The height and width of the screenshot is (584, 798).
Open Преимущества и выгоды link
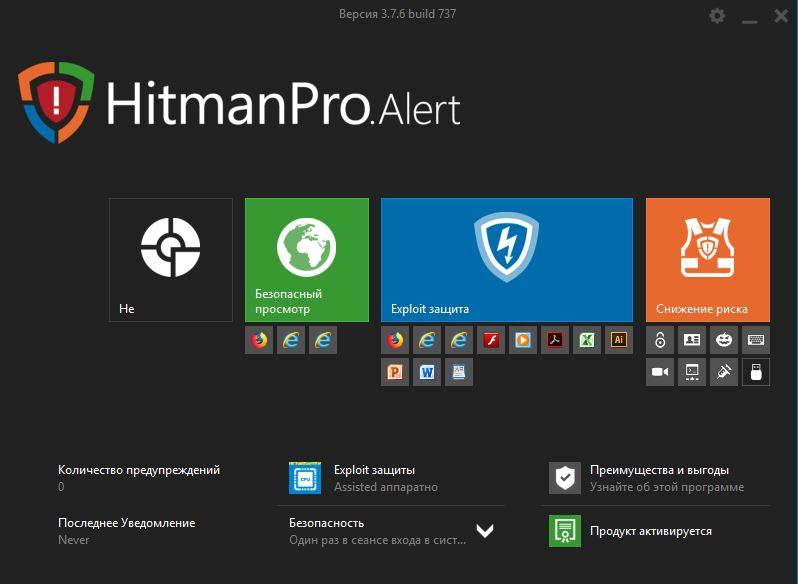tap(667, 478)
